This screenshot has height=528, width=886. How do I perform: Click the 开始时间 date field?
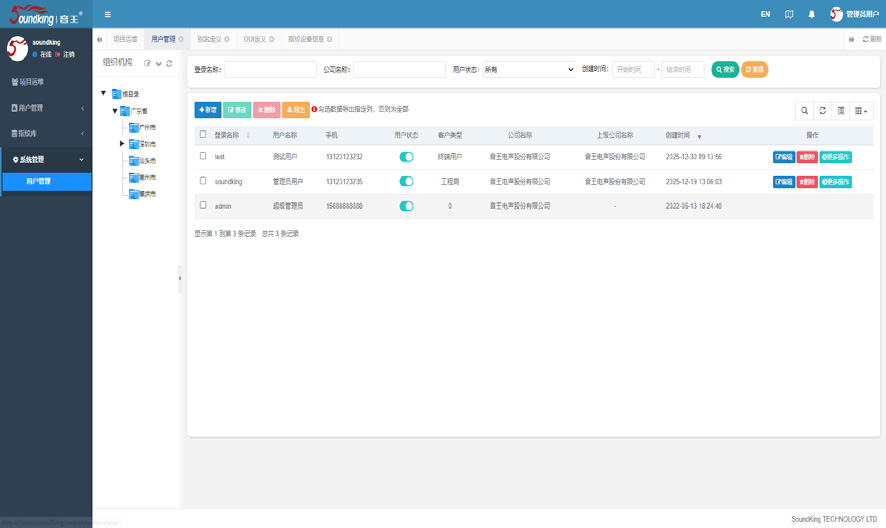tap(633, 70)
